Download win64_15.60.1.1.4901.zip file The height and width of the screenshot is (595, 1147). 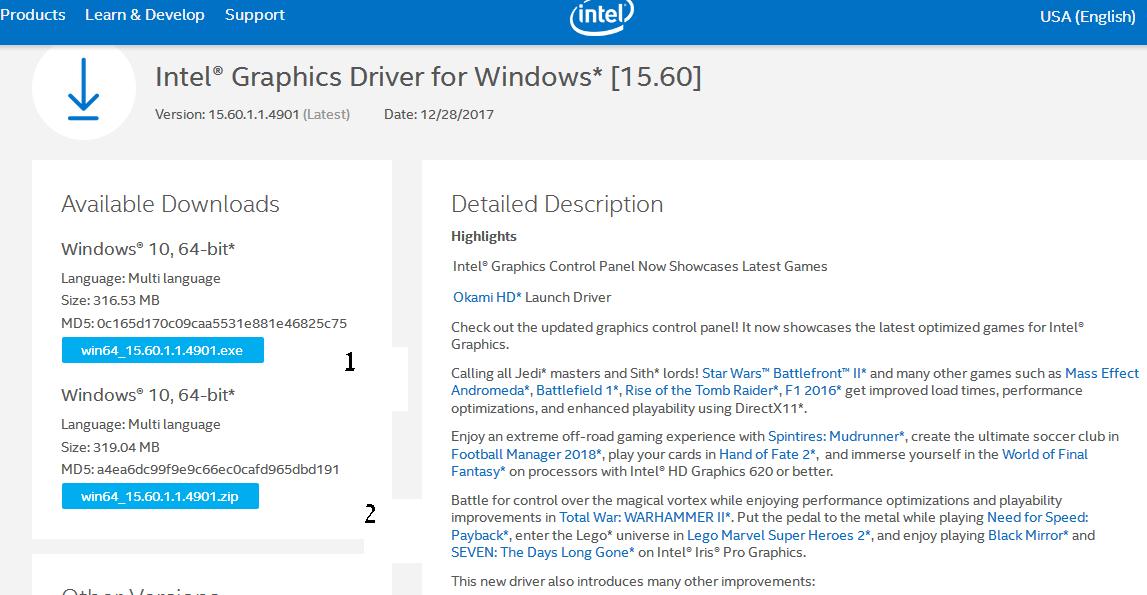tap(160, 496)
